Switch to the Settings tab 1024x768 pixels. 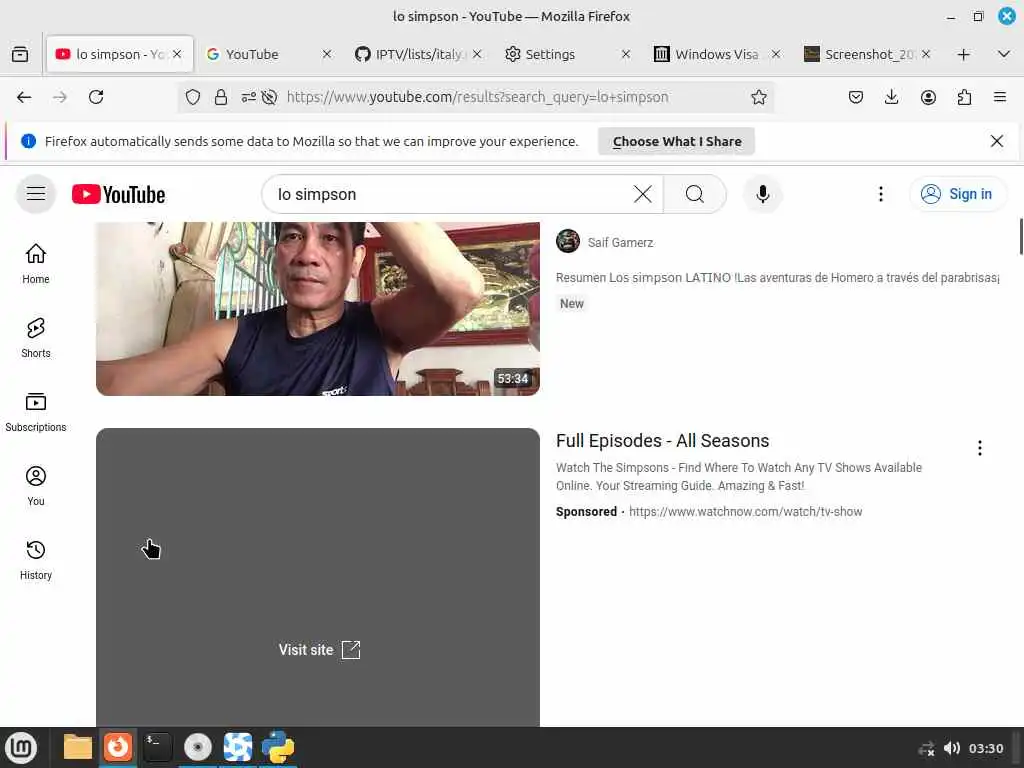(567, 54)
